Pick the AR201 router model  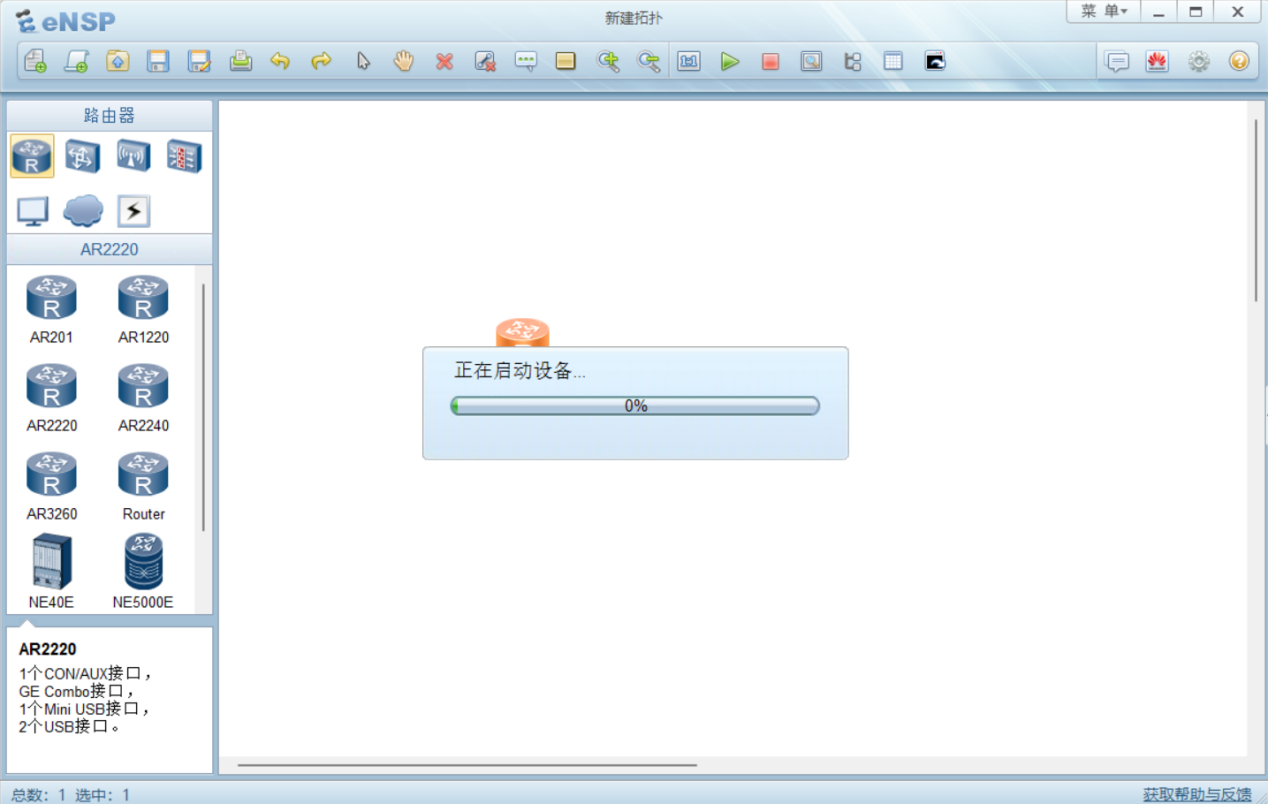[51, 310]
